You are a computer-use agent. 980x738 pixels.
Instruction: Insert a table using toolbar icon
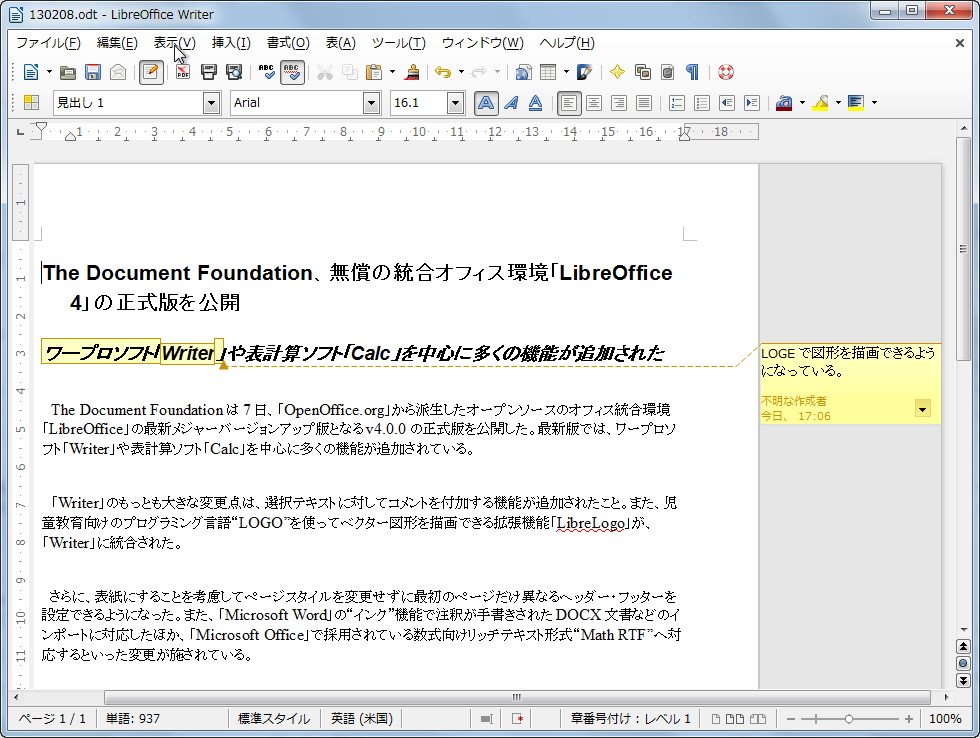click(x=548, y=72)
